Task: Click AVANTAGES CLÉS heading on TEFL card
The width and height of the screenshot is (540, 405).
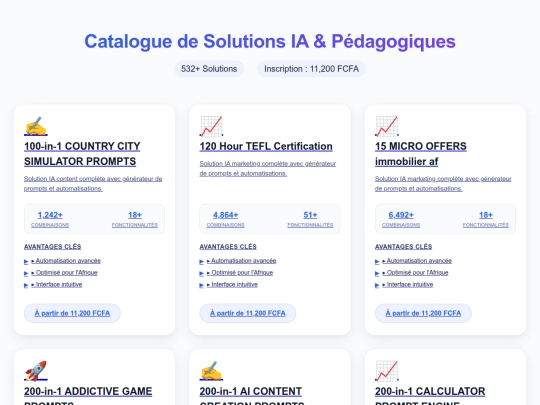Action: pyautogui.click(x=228, y=247)
